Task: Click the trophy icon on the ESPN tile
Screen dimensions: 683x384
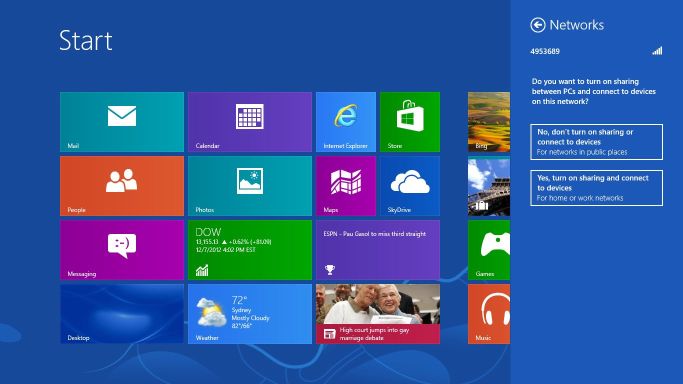Action: point(330,270)
